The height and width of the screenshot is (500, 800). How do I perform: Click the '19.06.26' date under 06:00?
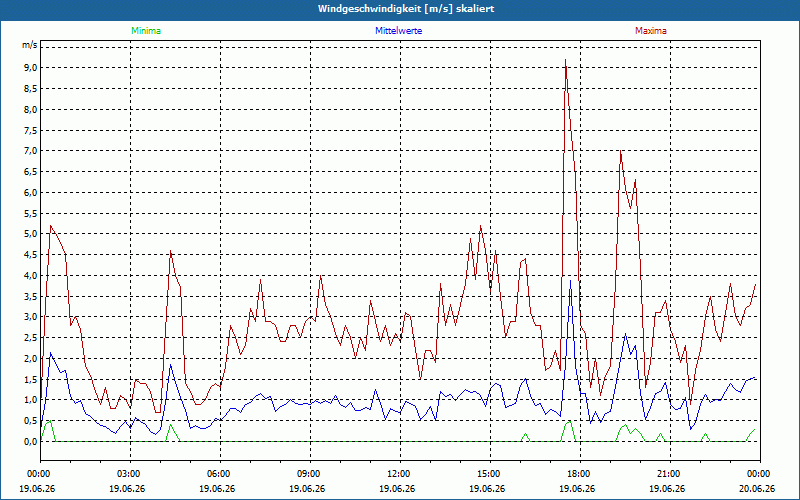[x=217, y=488]
